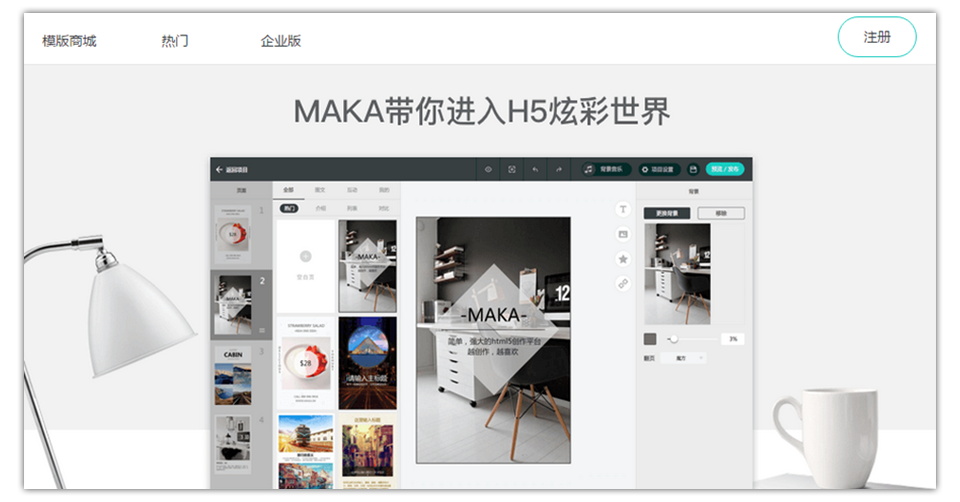The width and height of the screenshot is (960, 502).
Task: Open the page flip effect dropdown
Action: (x=684, y=358)
